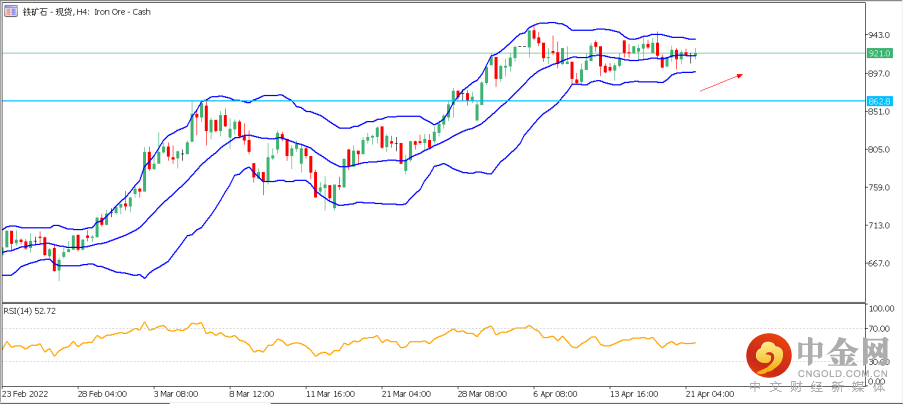Click the 759.0 price axis label

pos(879,187)
